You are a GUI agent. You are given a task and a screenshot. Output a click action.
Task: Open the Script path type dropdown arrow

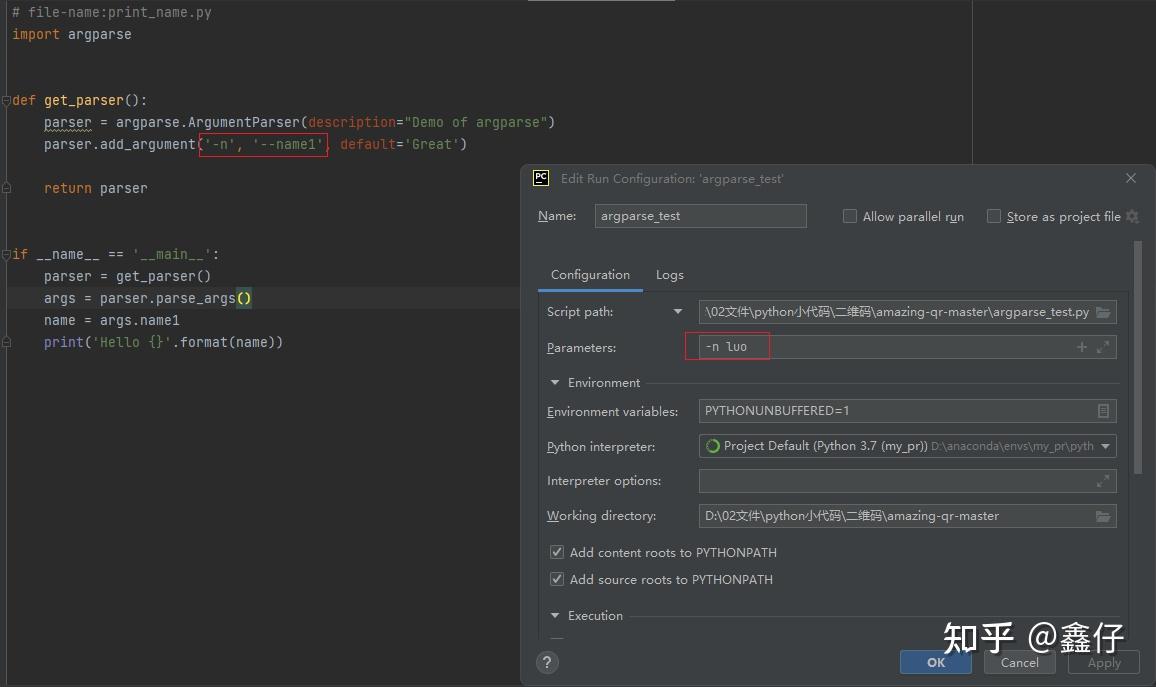pos(678,312)
